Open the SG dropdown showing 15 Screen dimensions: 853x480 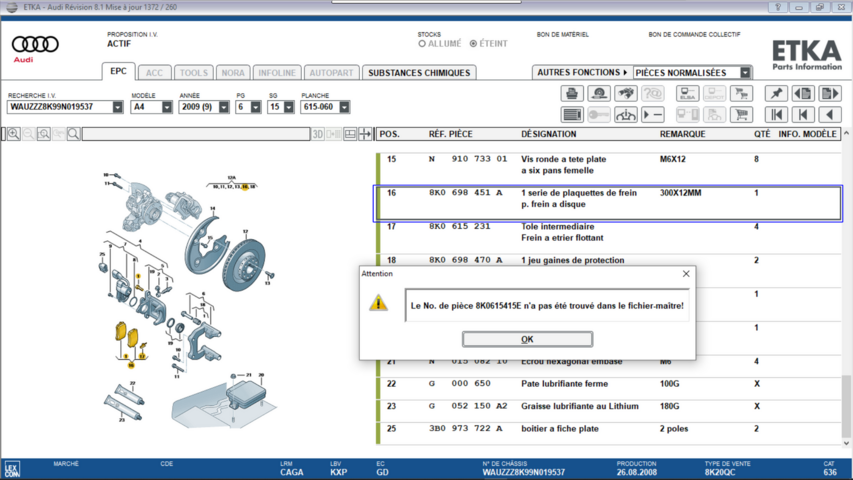click(x=289, y=107)
